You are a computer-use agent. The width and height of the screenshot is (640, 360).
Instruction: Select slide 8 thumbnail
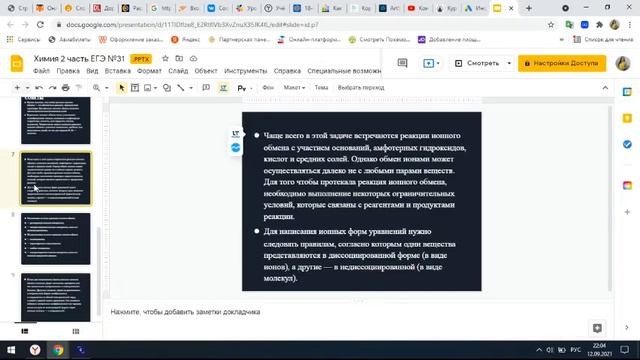click(x=56, y=239)
